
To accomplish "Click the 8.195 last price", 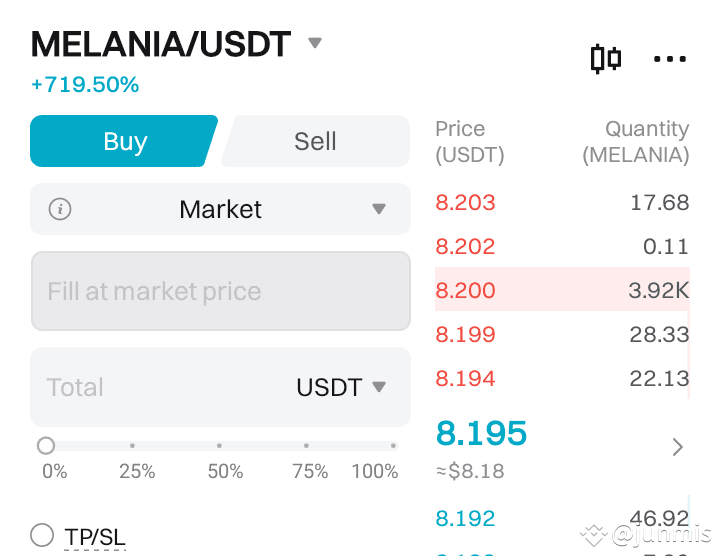I will [481, 433].
